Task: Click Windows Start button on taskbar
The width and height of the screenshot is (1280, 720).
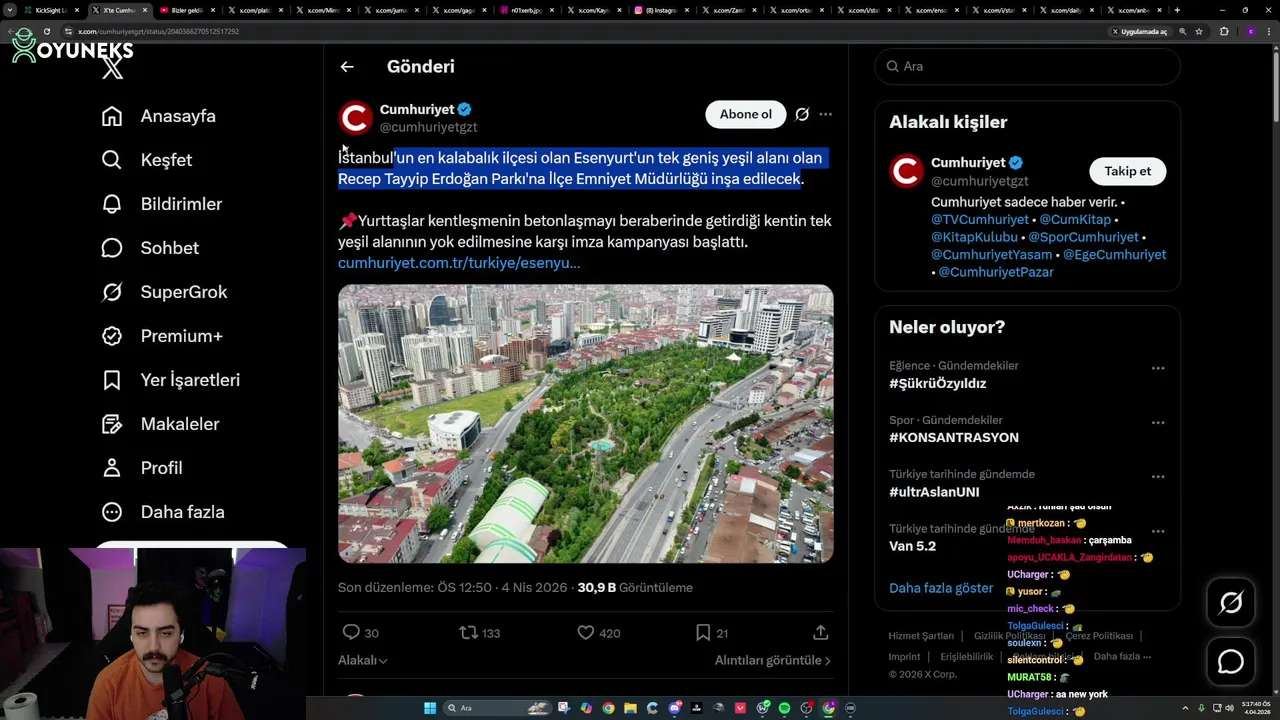Action: click(430, 708)
